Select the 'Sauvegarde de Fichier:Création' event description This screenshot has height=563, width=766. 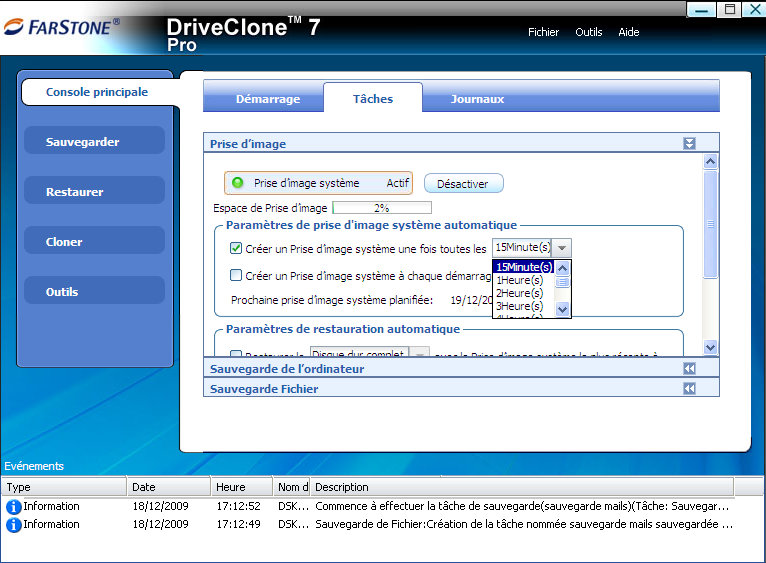pos(524,524)
